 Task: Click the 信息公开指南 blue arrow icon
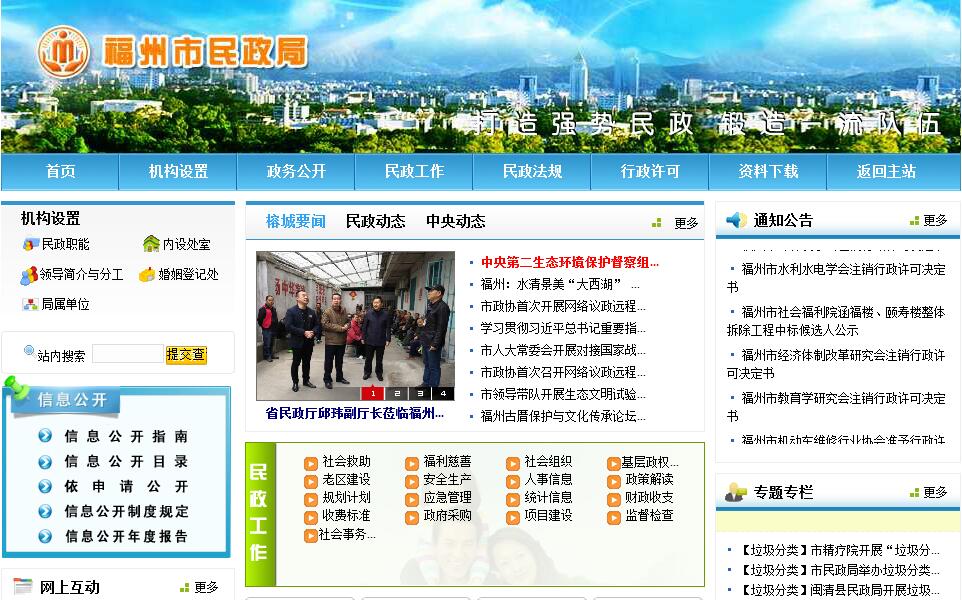(x=45, y=436)
